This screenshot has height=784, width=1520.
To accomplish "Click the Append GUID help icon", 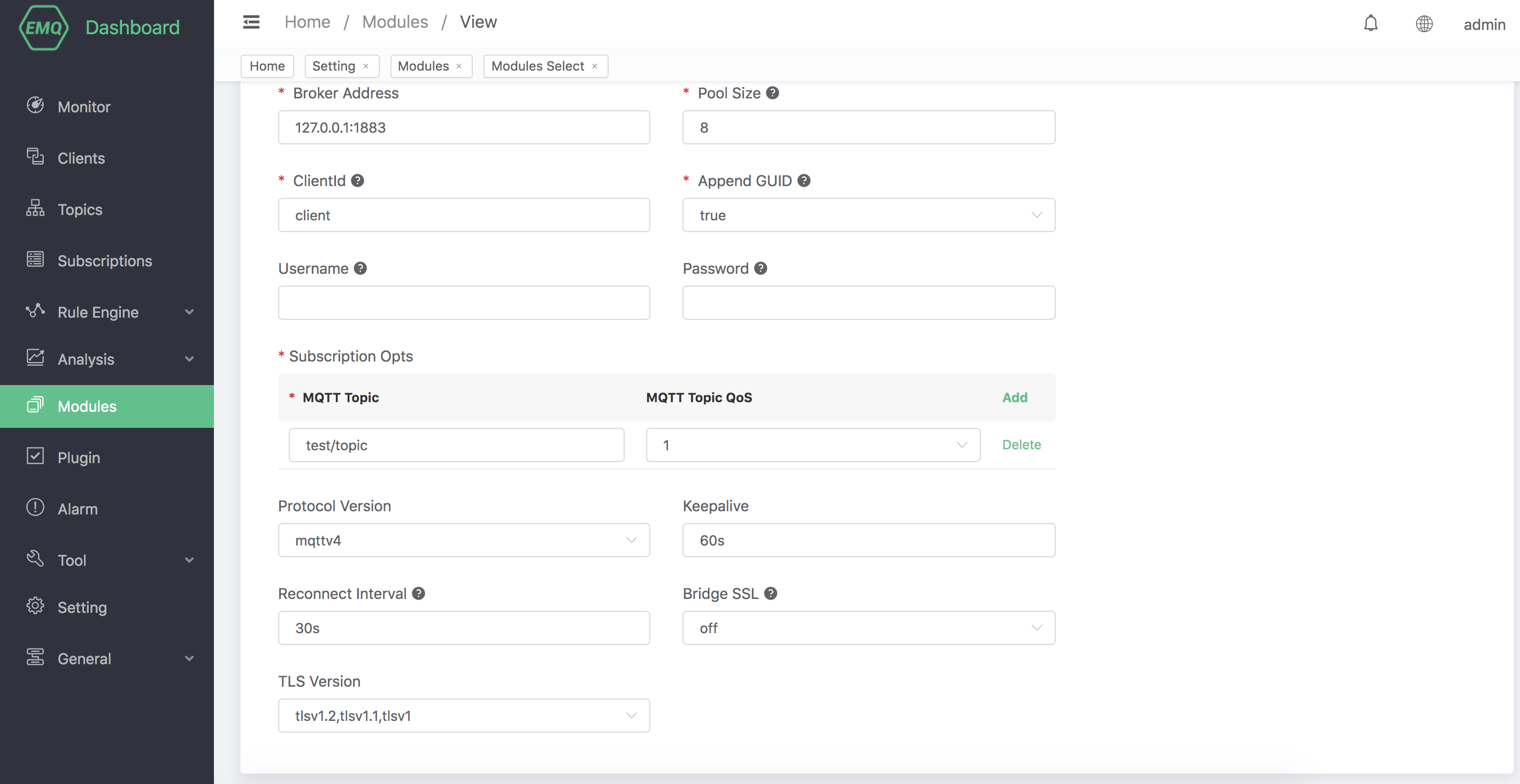I will click(x=804, y=181).
